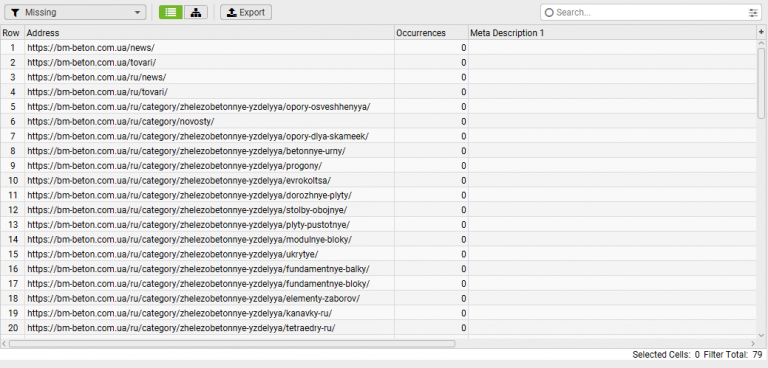Select the opory-dlya-skameek address
The image size is (768, 368).
pyautogui.click(x=198, y=136)
